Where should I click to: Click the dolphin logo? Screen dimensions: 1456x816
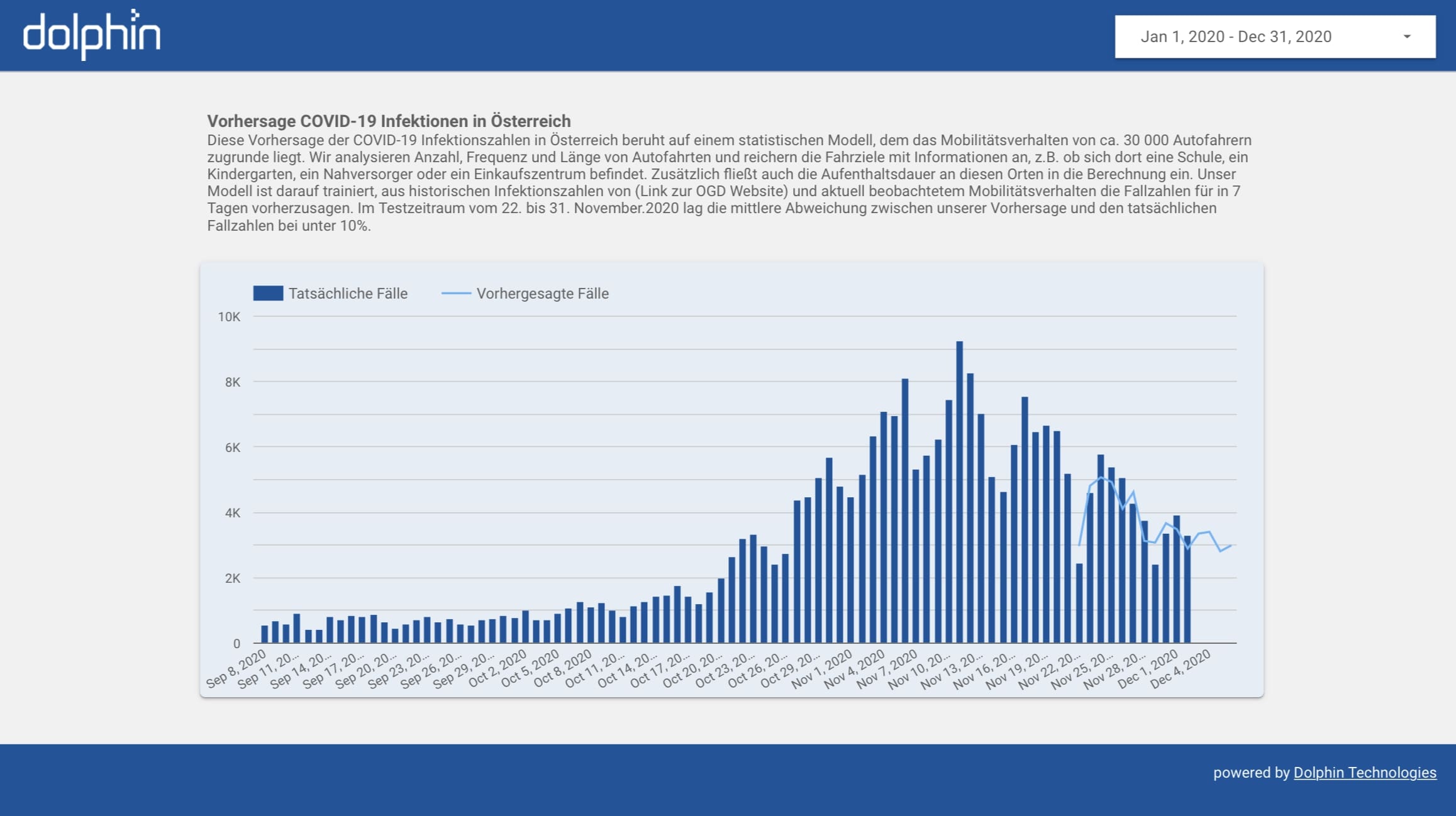(92, 35)
